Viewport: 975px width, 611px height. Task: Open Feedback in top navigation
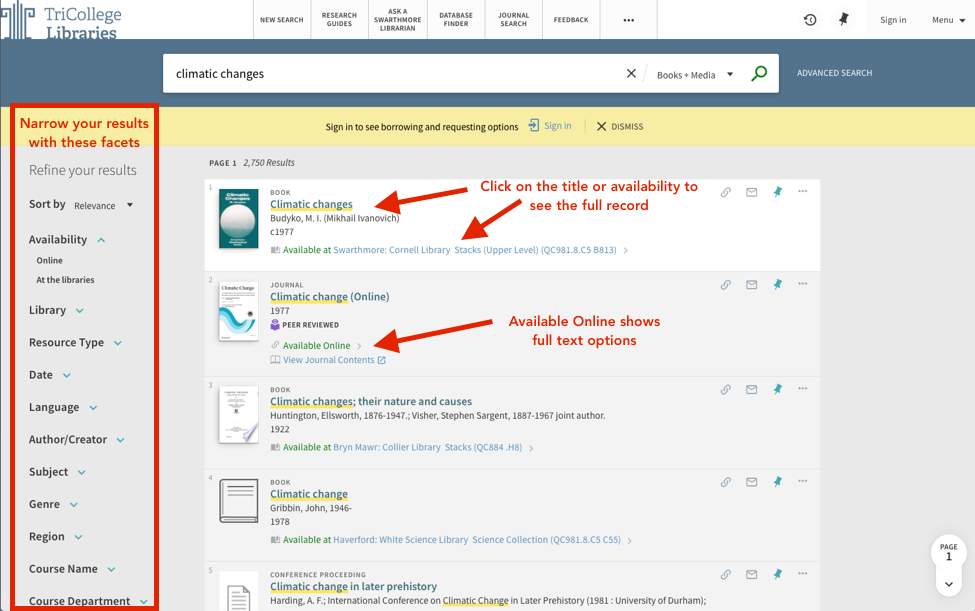(x=571, y=20)
